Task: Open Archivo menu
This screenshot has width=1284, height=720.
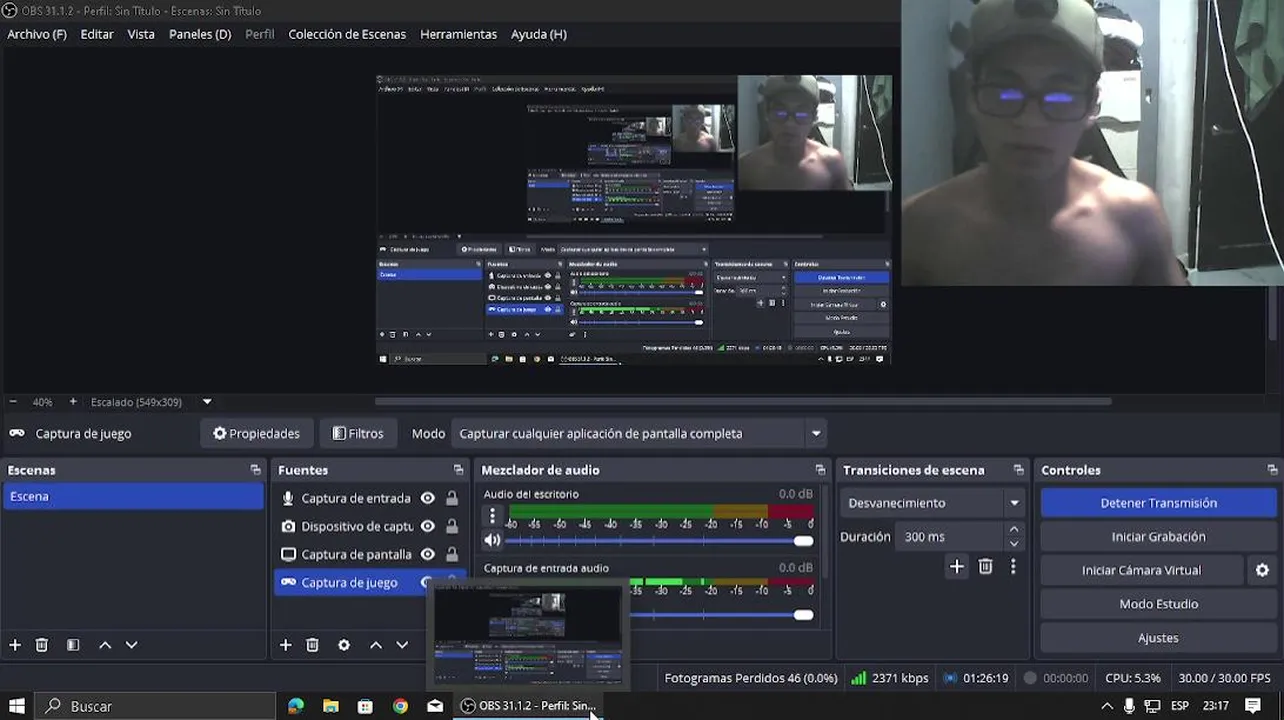Action: click(37, 34)
